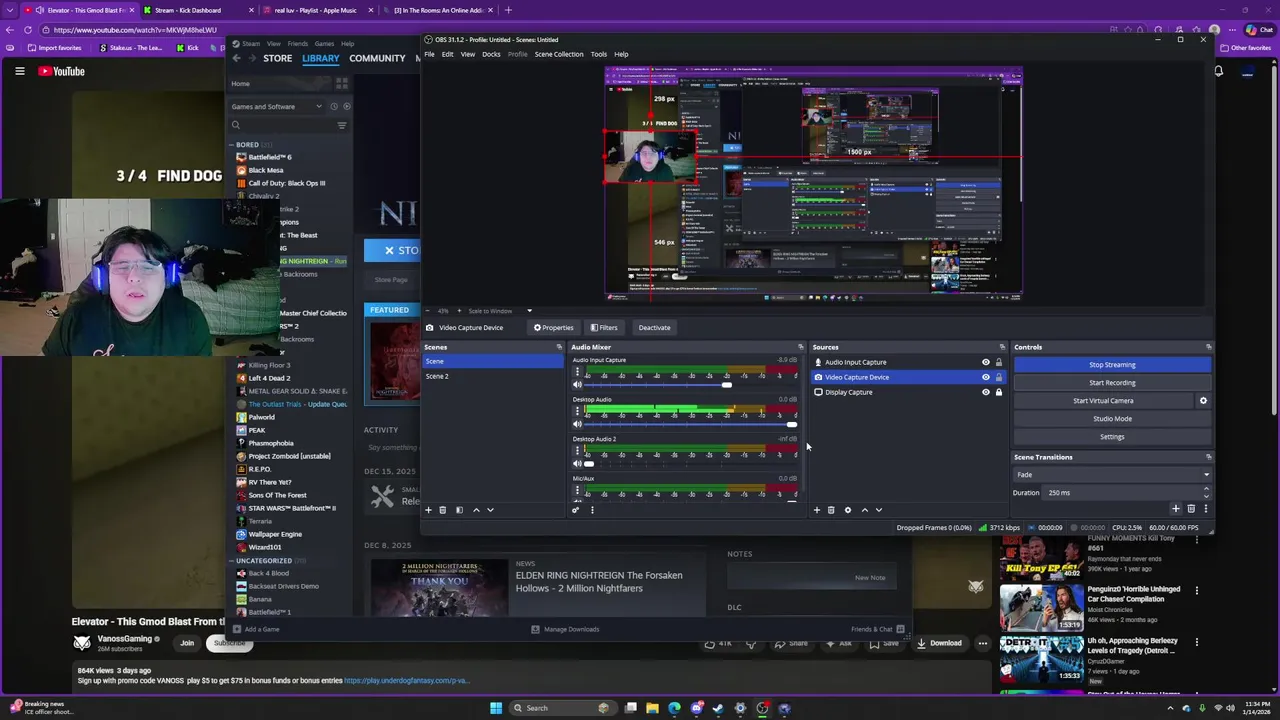Click Stop Streaming button
This screenshot has height=720, width=1280.
(1112, 365)
